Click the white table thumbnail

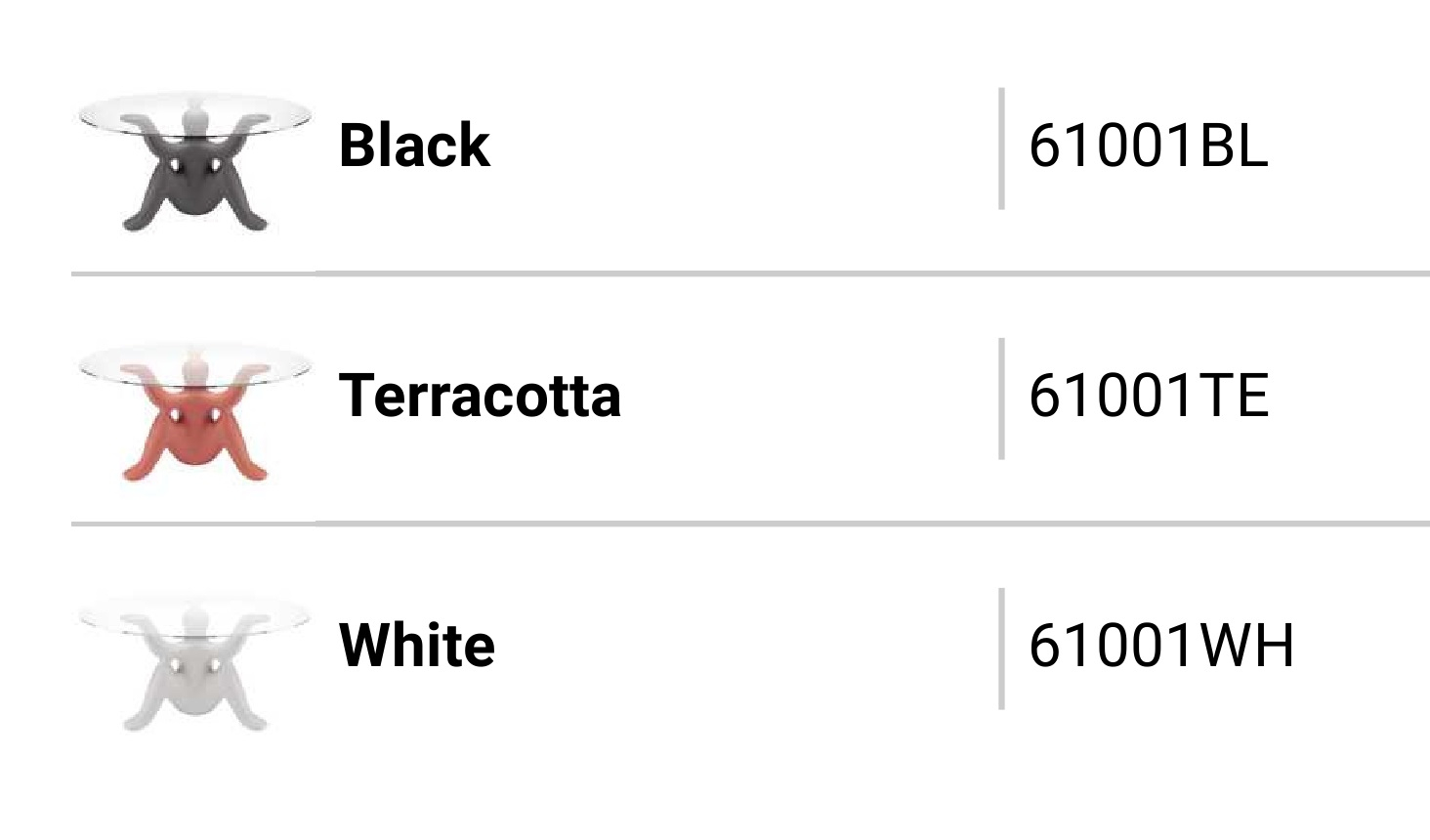point(195,663)
